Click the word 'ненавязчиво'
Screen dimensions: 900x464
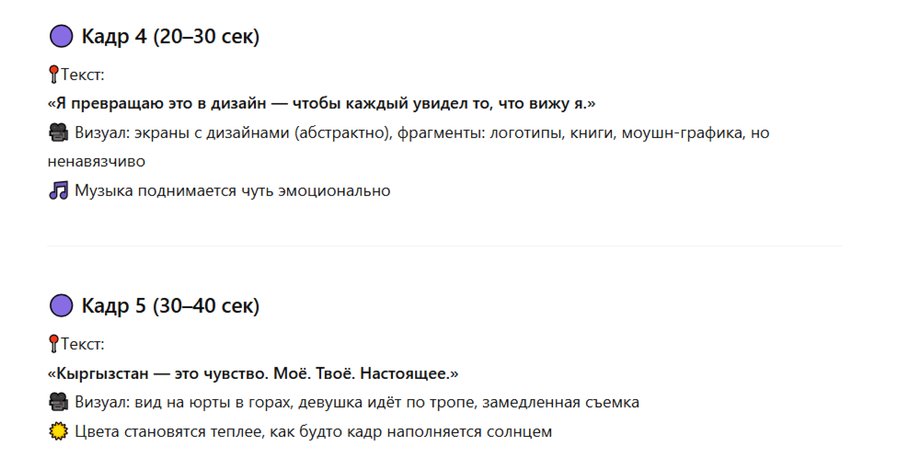[x=97, y=161]
